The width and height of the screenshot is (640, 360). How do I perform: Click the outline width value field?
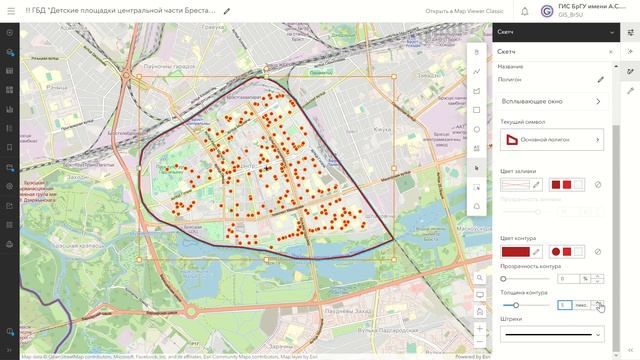click(565, 305)
